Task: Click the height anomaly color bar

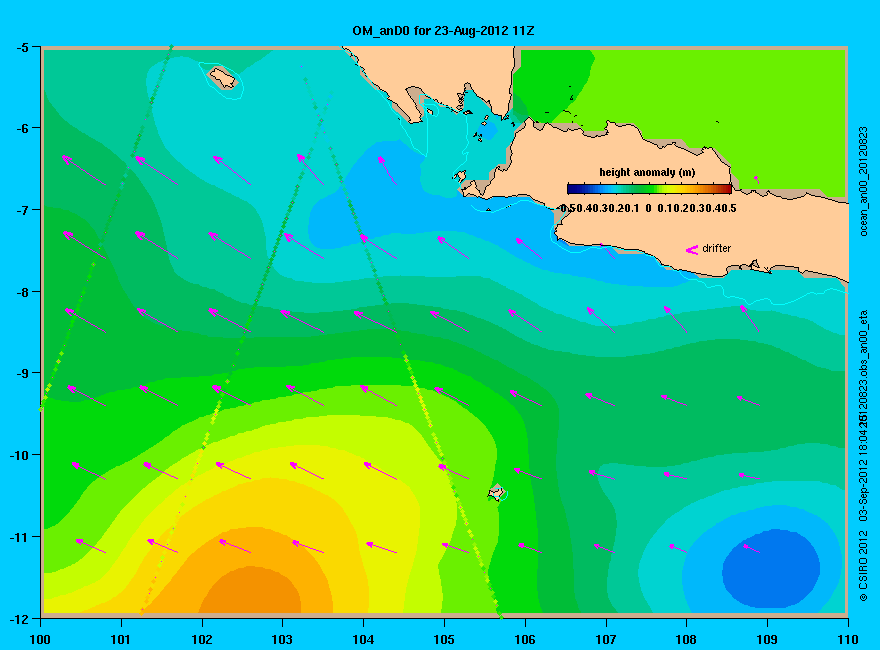Action: tap(649, 189)
